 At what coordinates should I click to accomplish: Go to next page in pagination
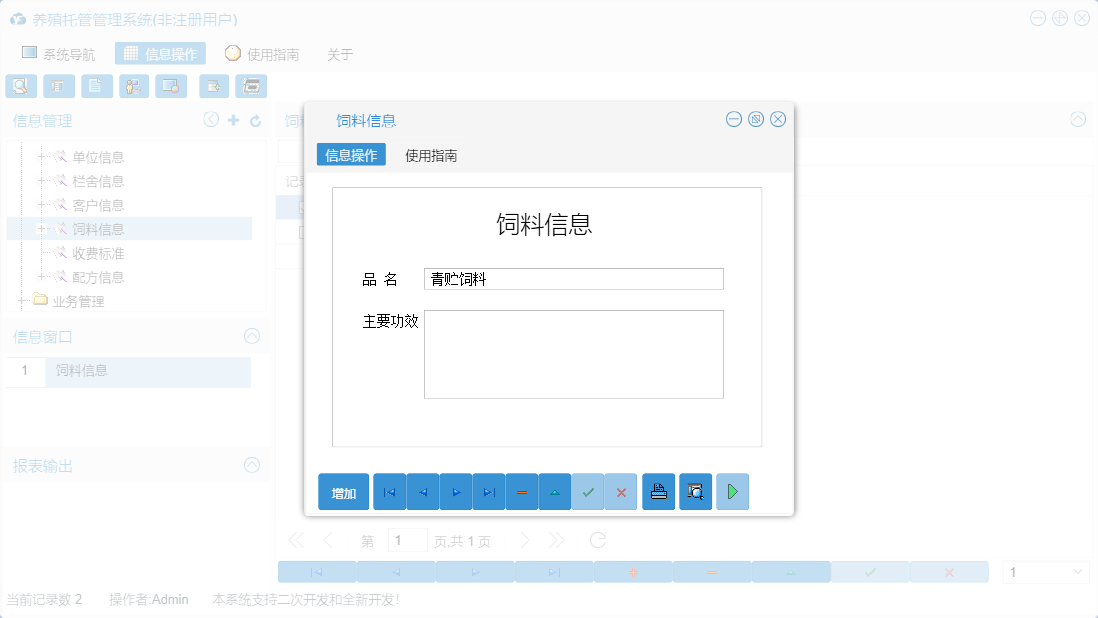click(525, 540)
